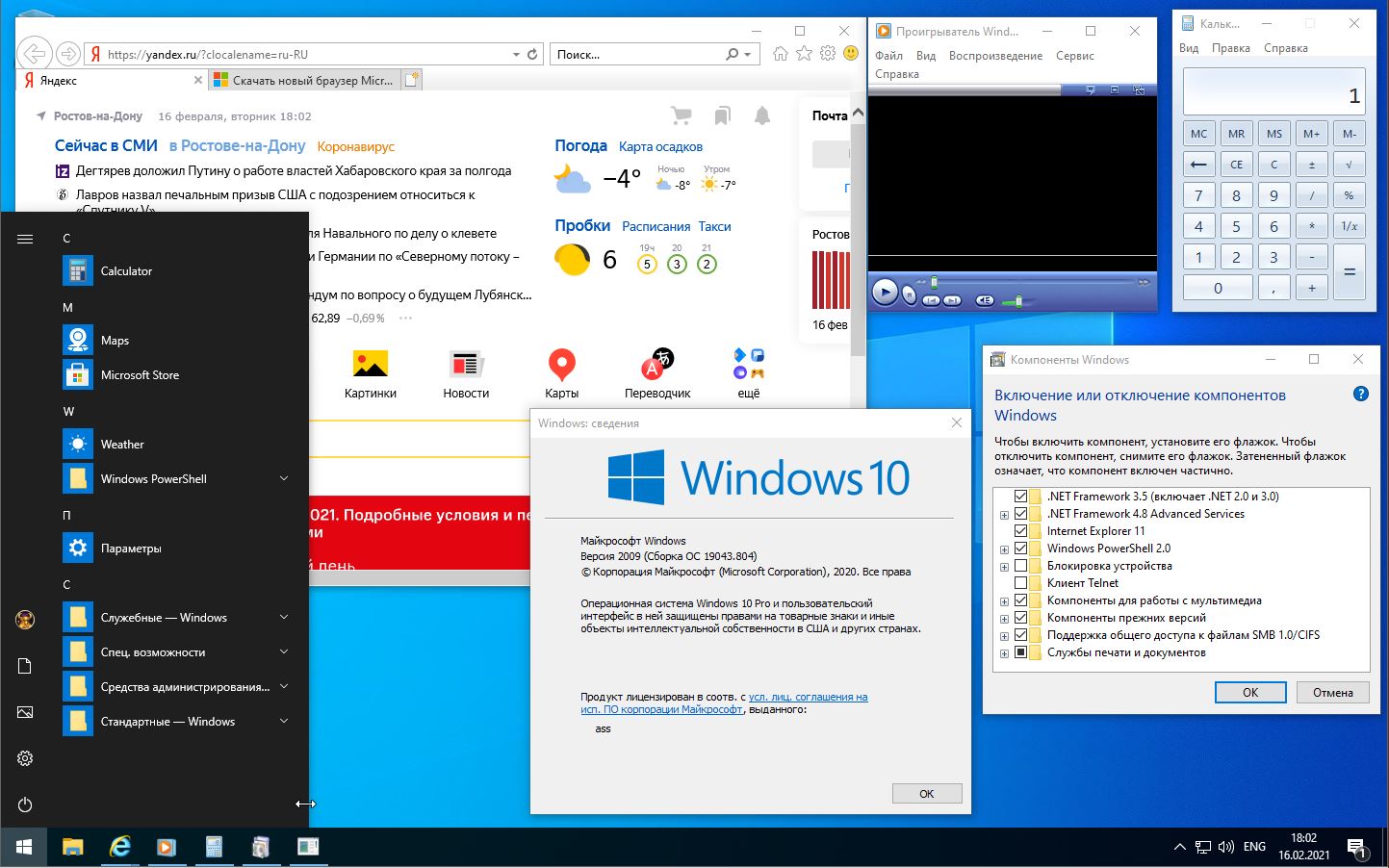Skip to next track in Media Player
The width and height of the screenshot is (1389, 868).
coord(952,300)
